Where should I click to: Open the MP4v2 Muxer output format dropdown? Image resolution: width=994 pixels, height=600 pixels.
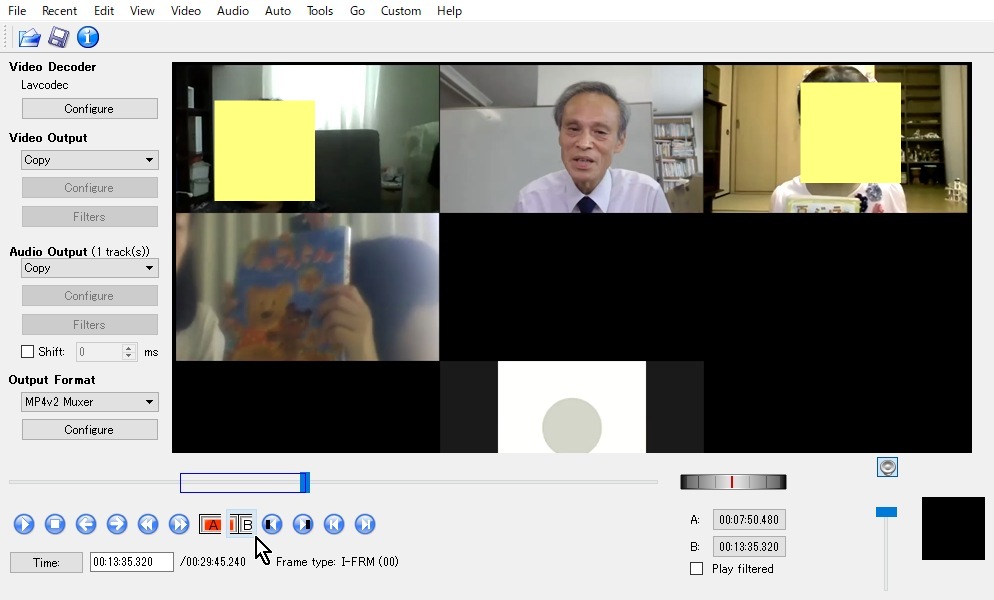point(90,401)
